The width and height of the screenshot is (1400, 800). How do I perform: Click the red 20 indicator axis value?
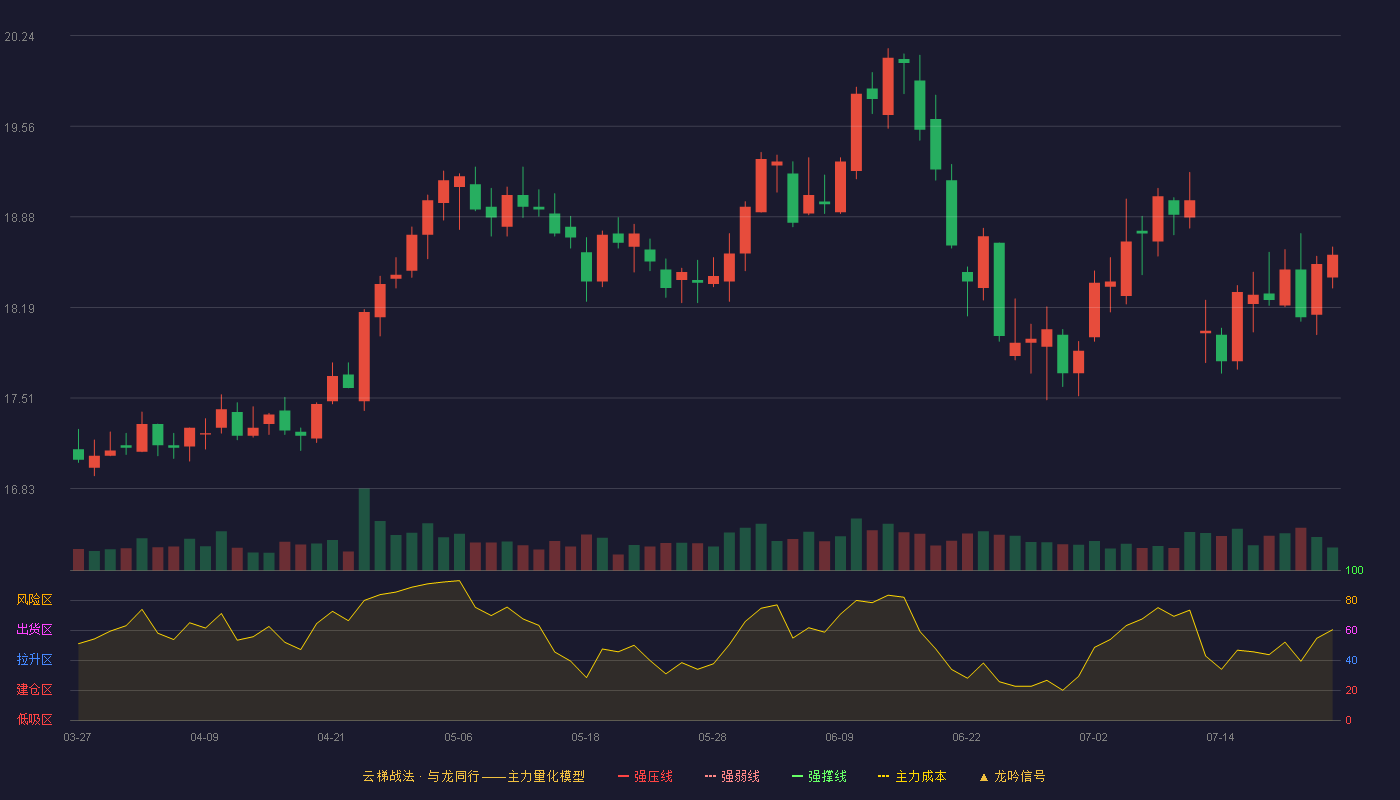point(1351,690)
